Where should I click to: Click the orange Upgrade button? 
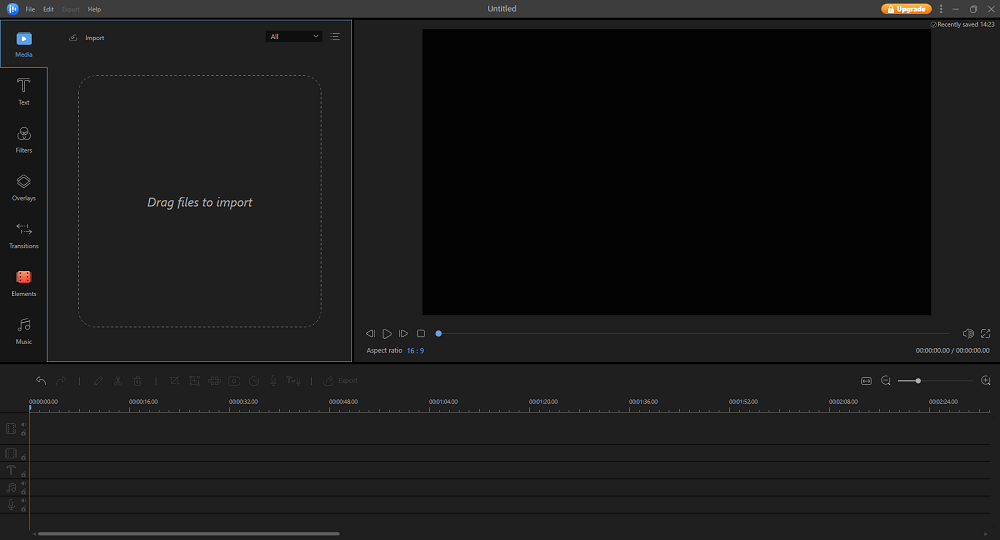click(906, 9)
